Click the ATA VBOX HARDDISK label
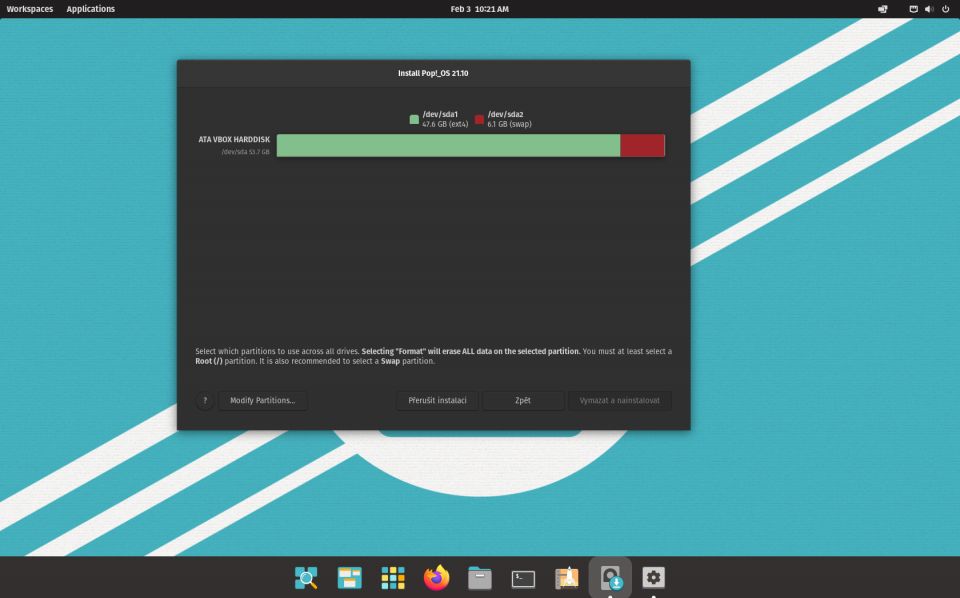 [234, 140]
